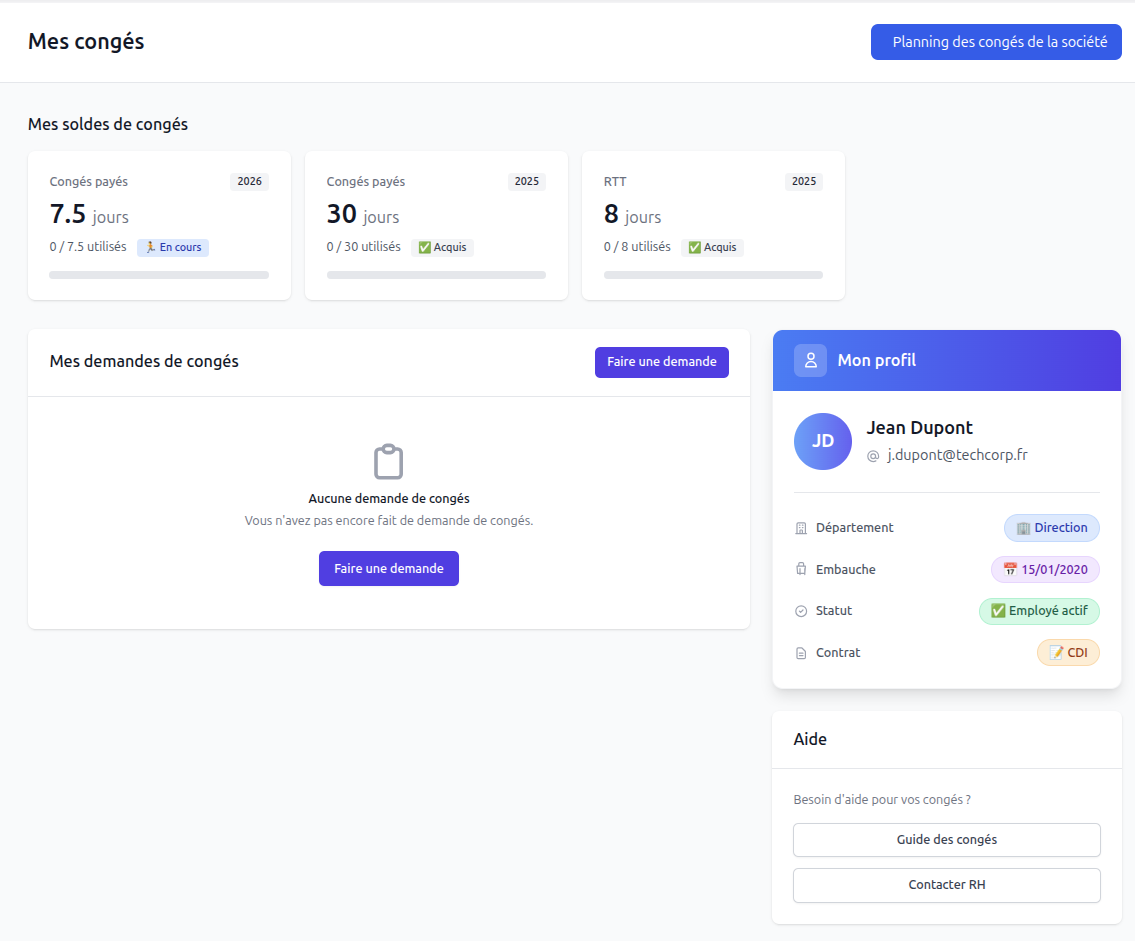
Task: Click the user icon in Mon profil header
Action: [810, 360]
